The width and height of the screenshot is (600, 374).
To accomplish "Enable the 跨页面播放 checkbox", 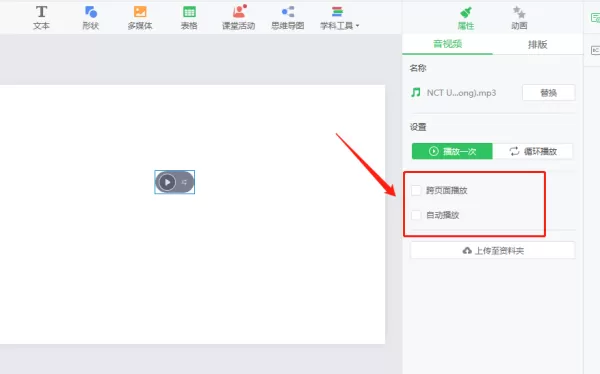I will [x=416, y=190].
